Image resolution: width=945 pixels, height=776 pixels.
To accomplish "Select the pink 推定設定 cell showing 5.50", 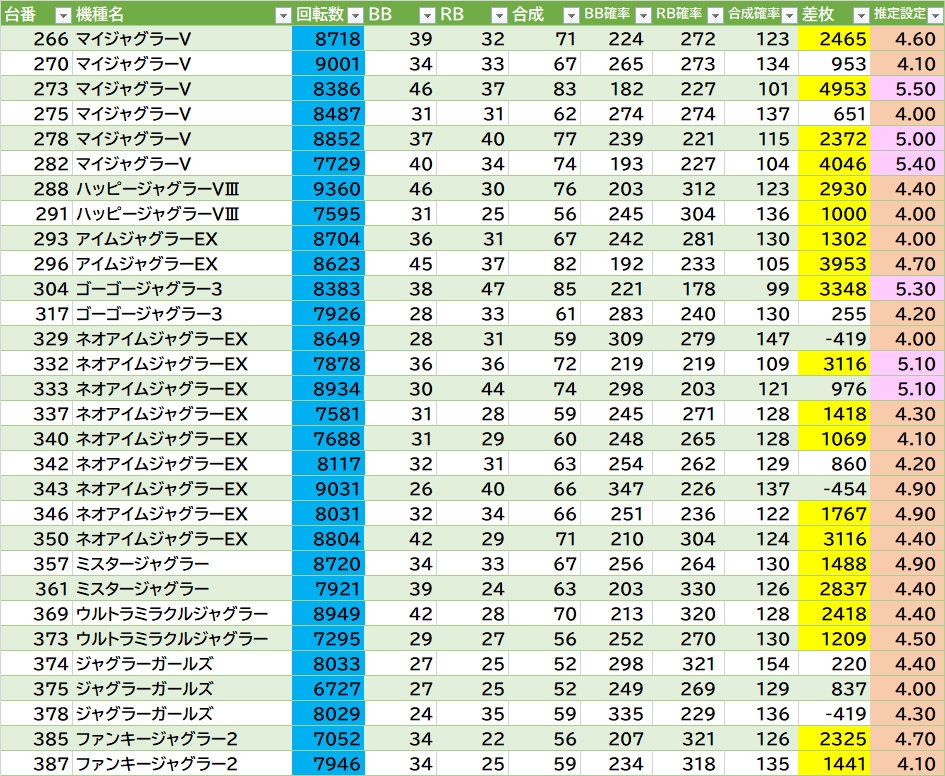I will [908, 89].
